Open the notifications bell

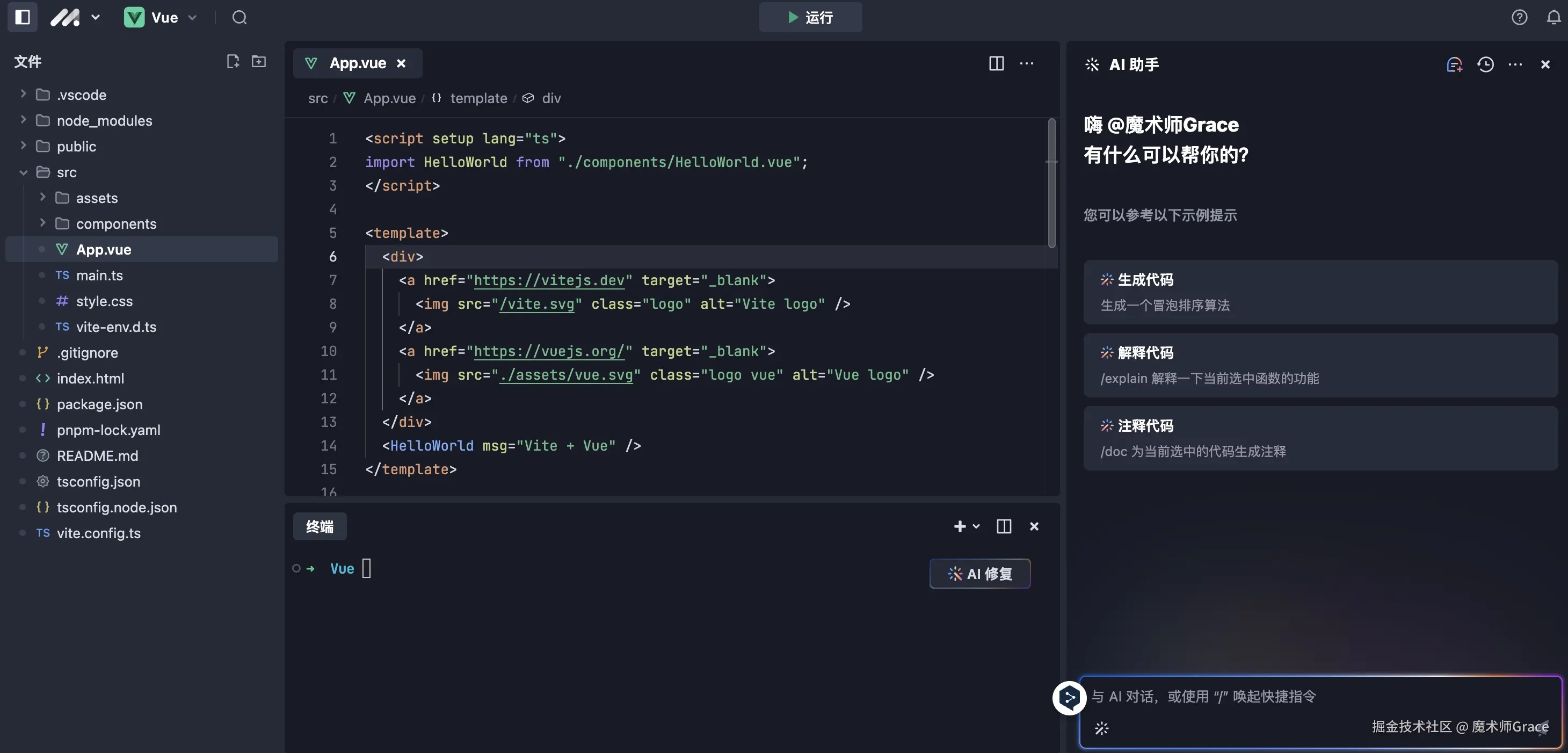[1554, 17]
